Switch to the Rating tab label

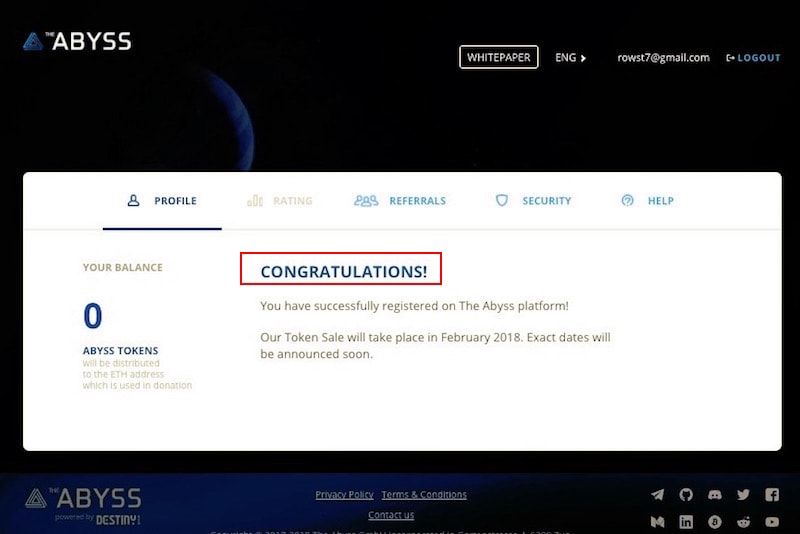coord(292,201)
